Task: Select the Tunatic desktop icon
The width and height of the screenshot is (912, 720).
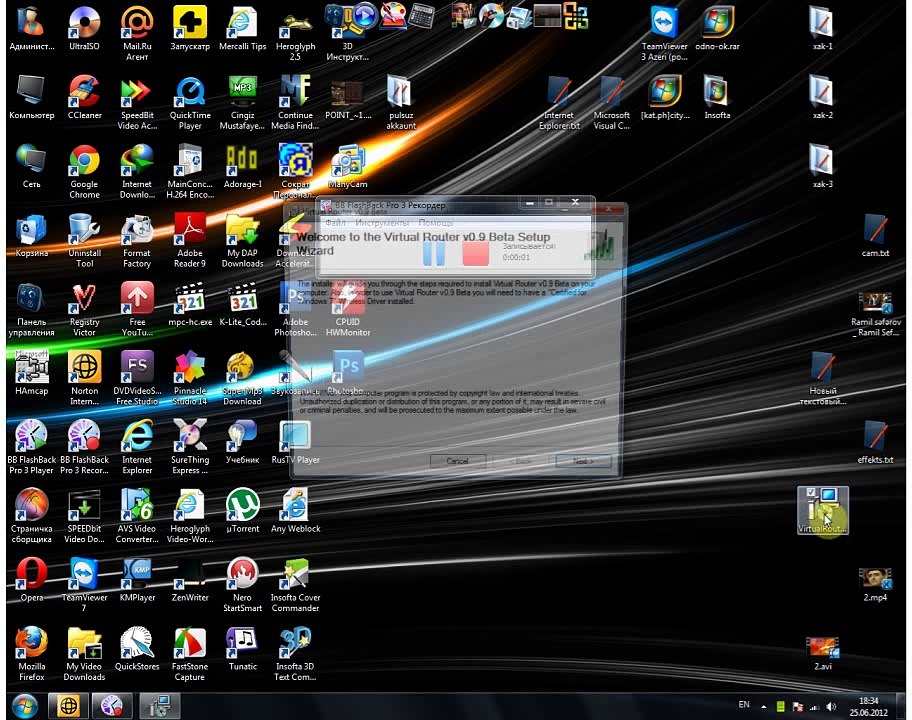Action: click(x=243, y=648)
